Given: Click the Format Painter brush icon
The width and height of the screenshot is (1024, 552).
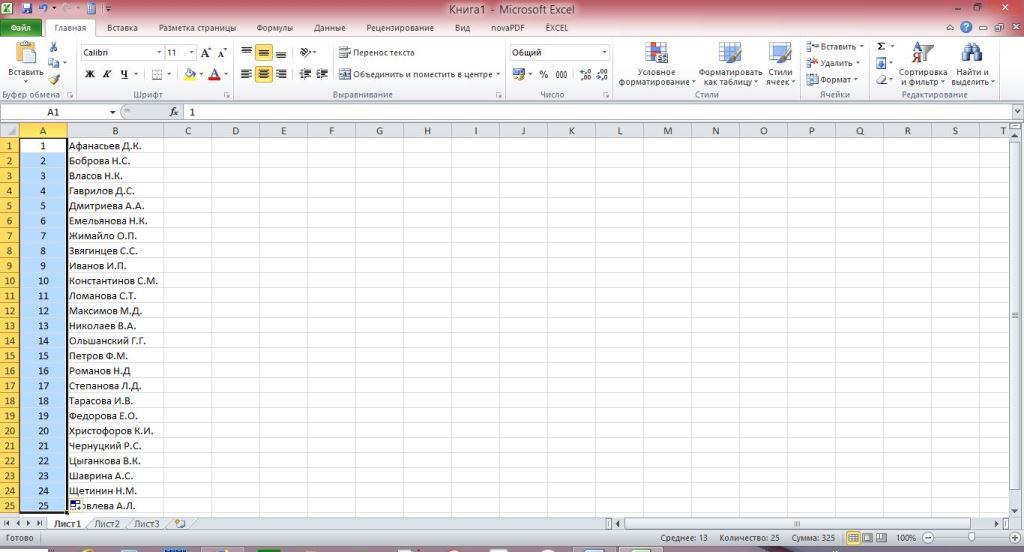Looking at the screenshot, I should point(54,79).
